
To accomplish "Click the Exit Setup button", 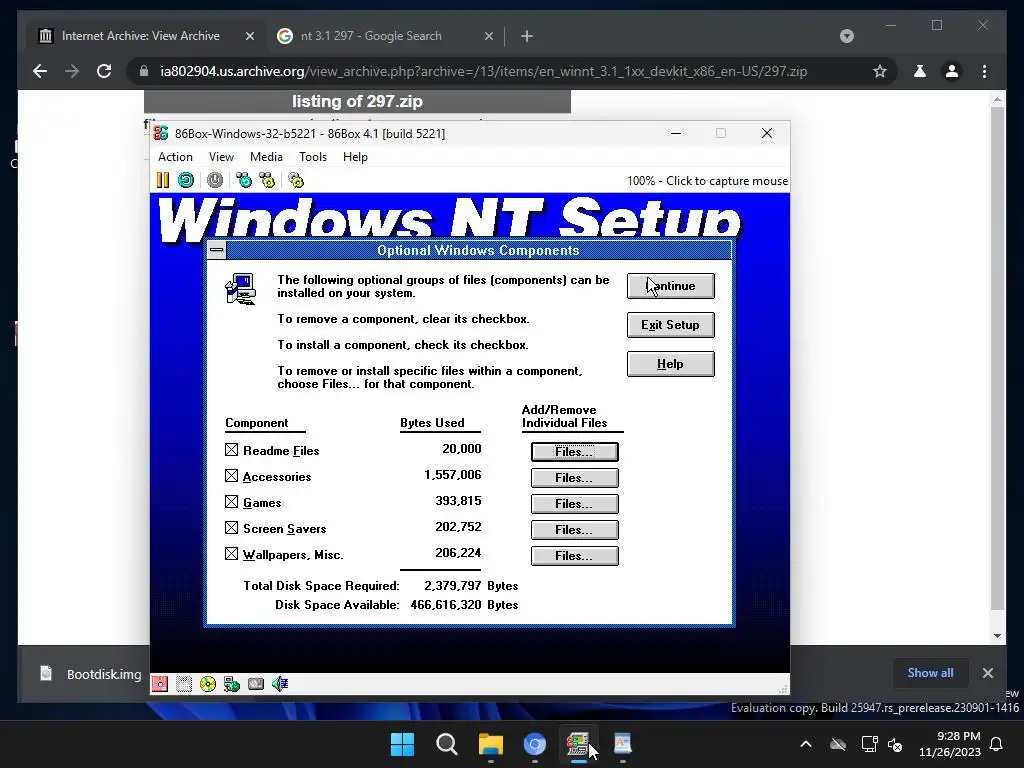I will point(671,325).
